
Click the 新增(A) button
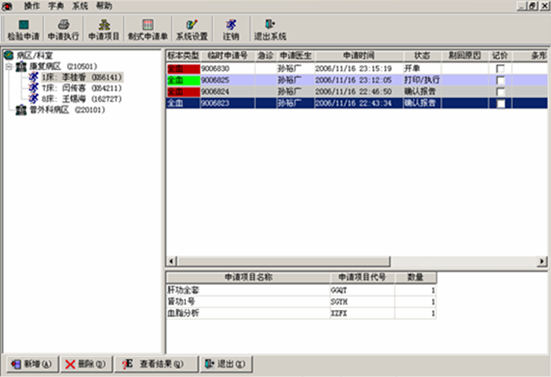(32, 364)
